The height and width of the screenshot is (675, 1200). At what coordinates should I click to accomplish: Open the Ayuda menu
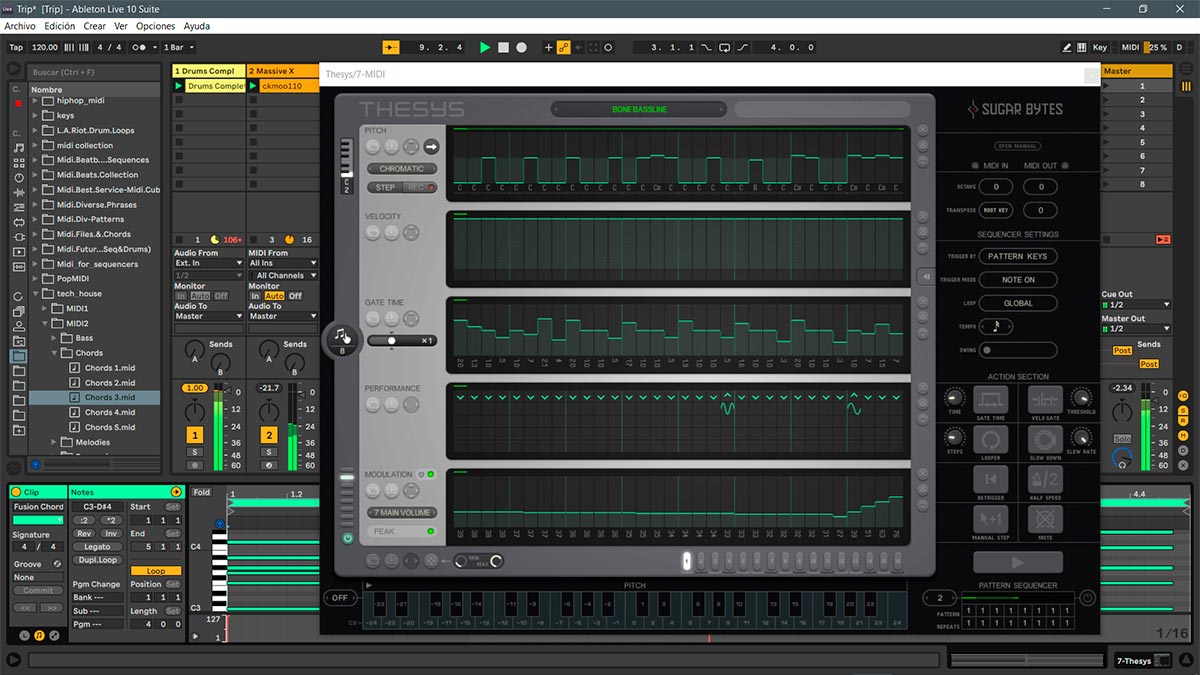[x=197, y=26]
